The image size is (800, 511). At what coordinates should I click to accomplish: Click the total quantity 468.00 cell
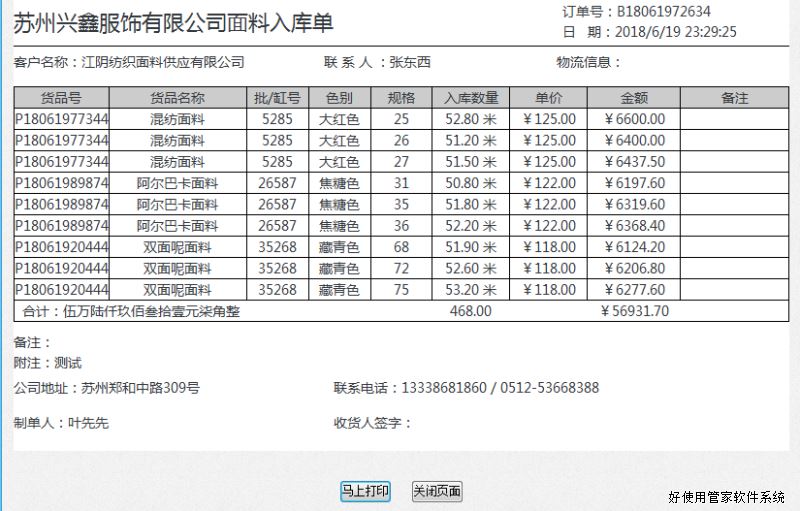click(x=470, y=311)
